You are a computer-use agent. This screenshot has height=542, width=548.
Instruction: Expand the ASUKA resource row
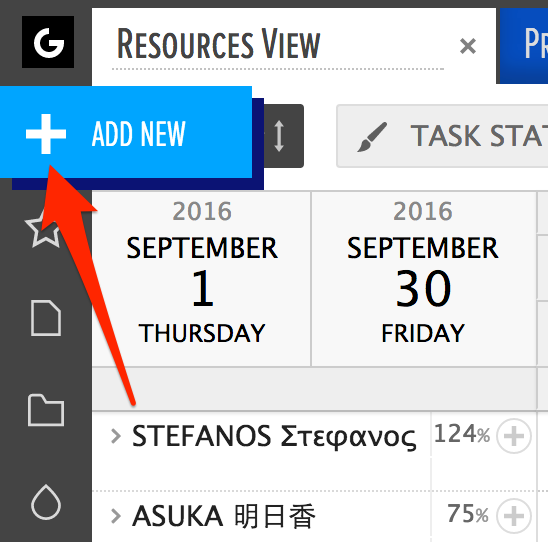point(116,516)
